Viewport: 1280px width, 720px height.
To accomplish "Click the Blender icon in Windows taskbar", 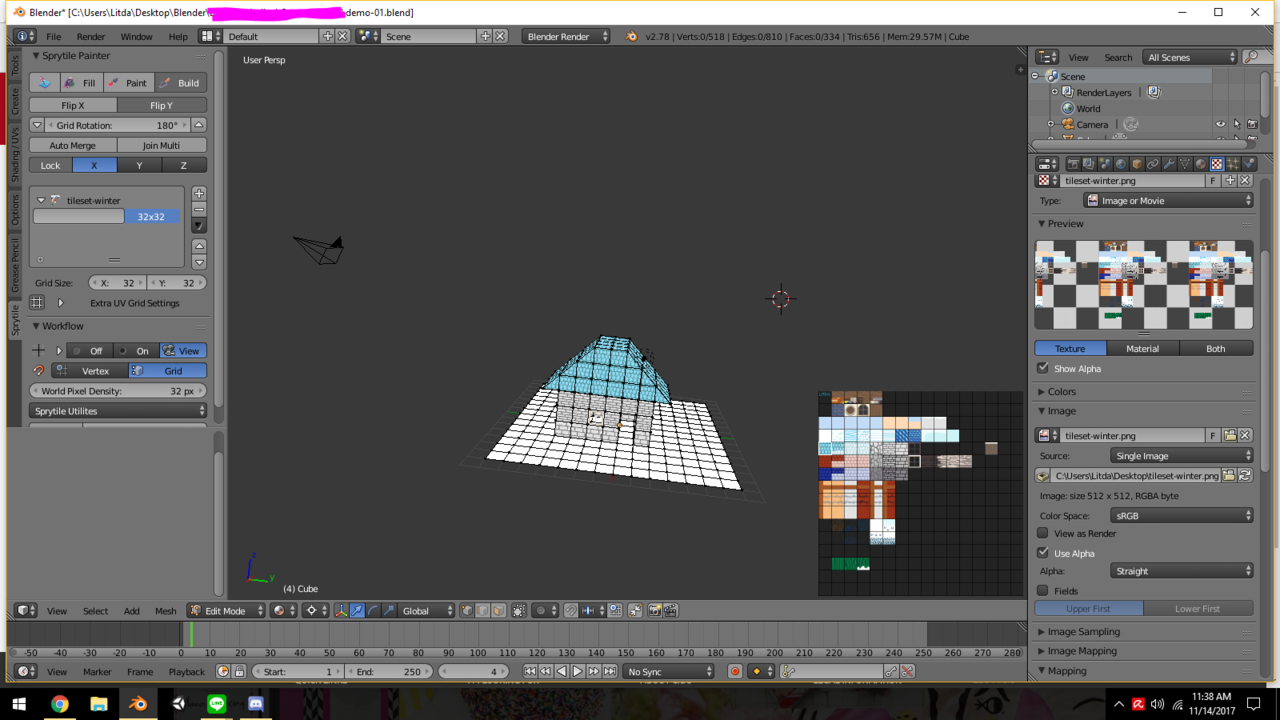I will click(x=138, y=704).
